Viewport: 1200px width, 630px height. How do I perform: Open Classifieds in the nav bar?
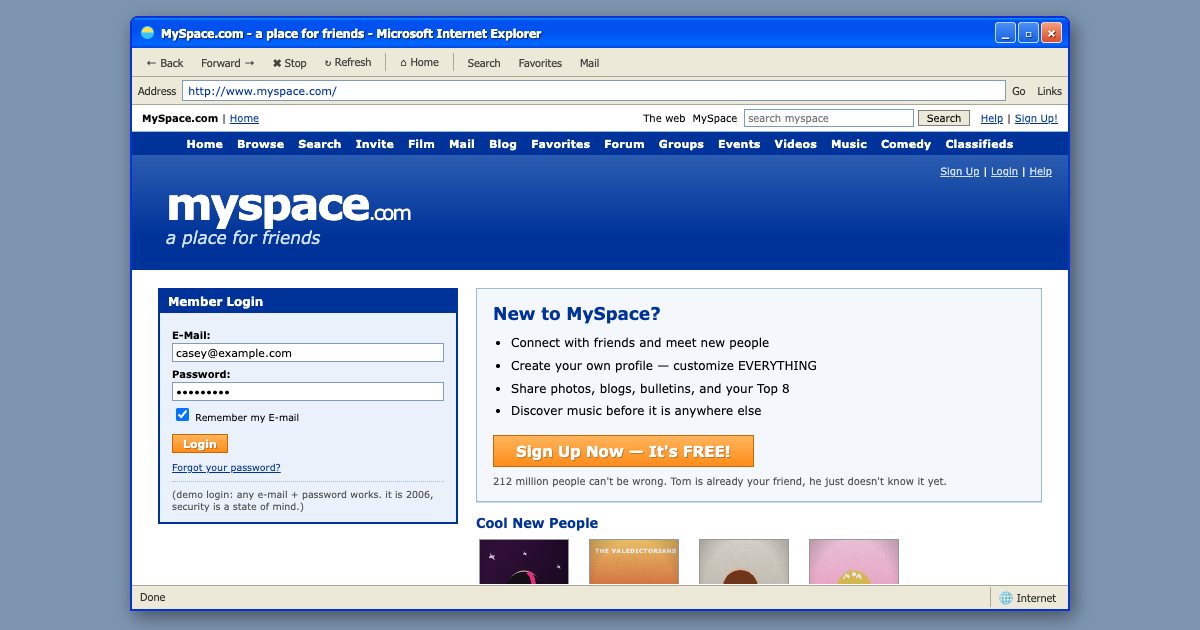(x=979, y=144)
